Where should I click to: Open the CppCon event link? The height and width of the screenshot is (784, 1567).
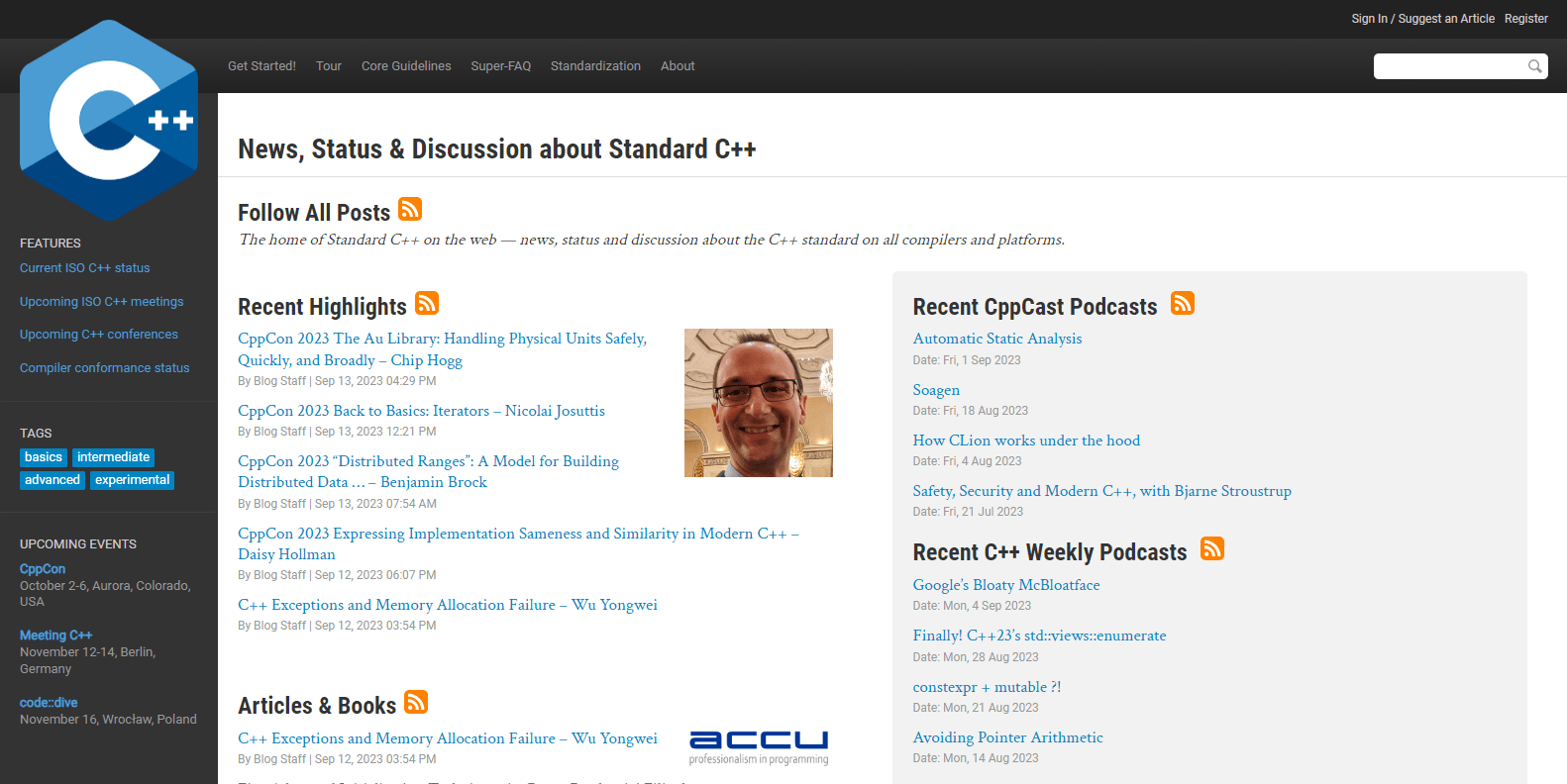tap(43, 569)
